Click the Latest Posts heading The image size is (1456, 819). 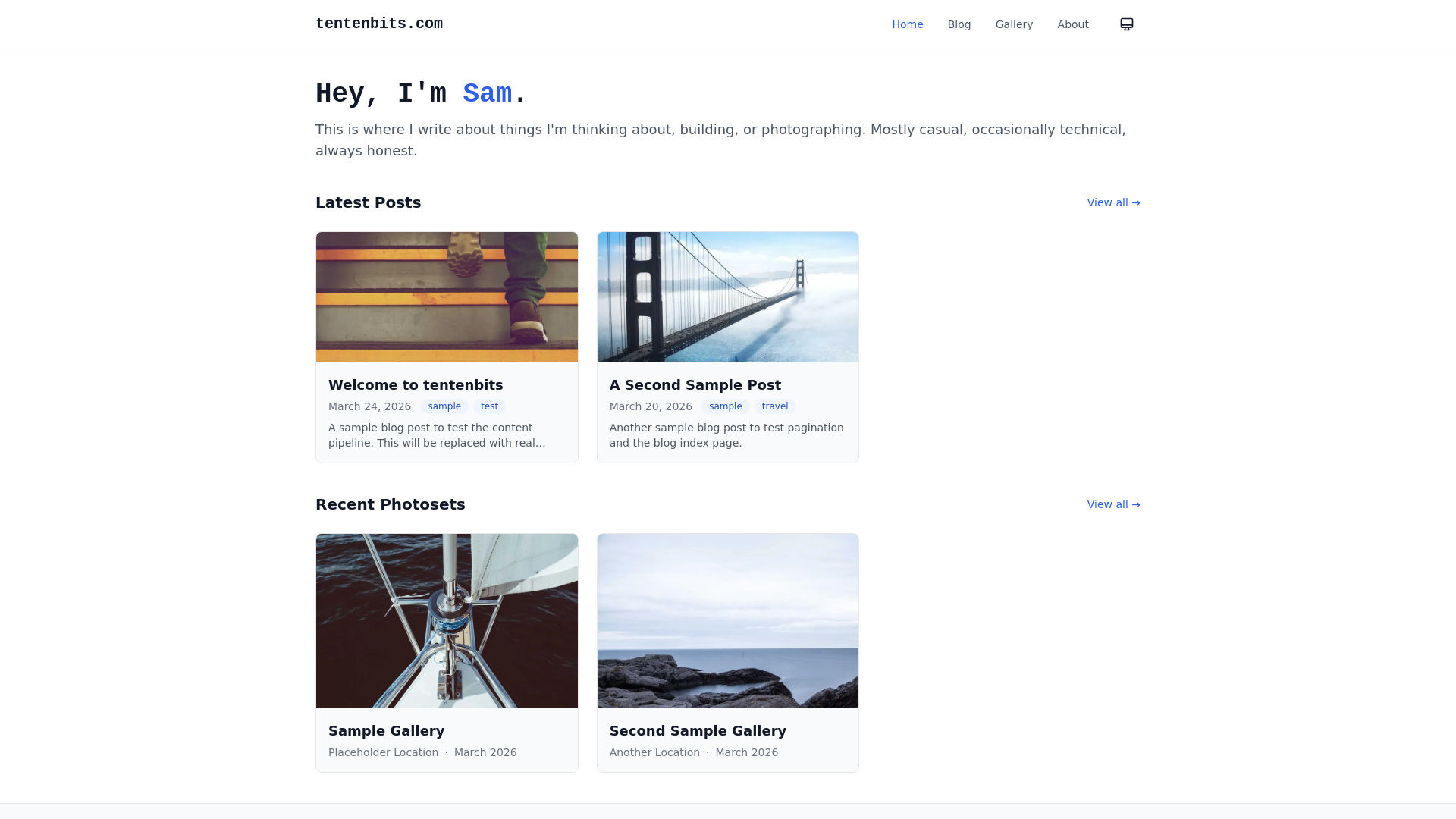click(x=368, y=202)
